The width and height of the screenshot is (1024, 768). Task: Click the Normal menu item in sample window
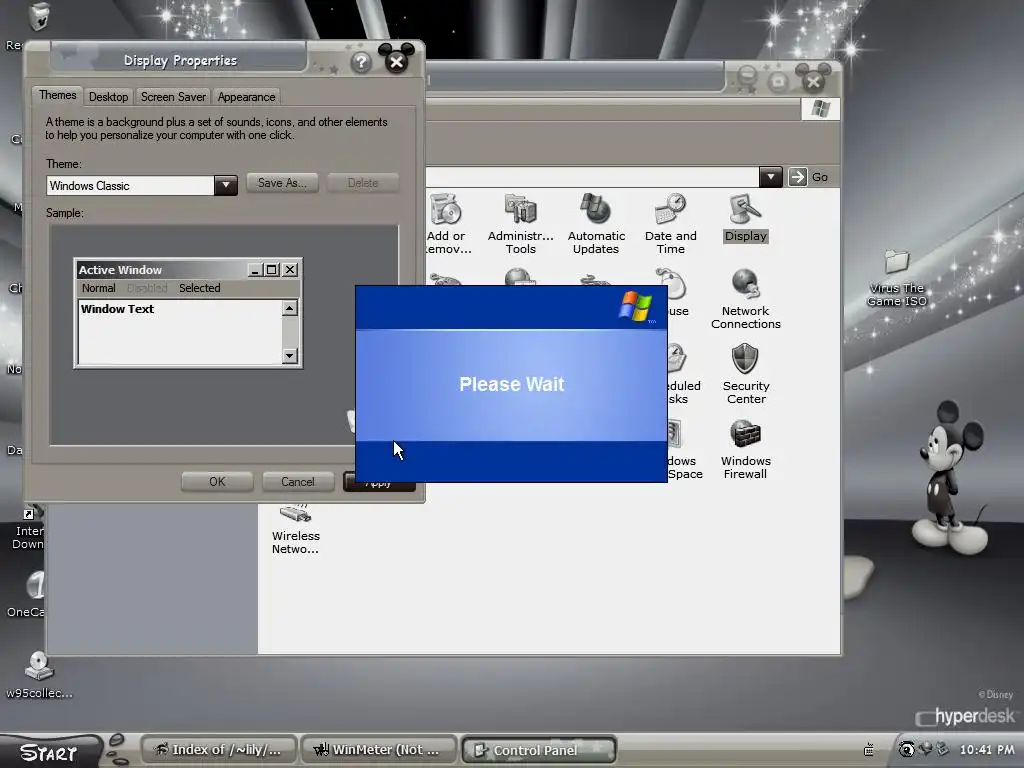(x=99, y=288)
